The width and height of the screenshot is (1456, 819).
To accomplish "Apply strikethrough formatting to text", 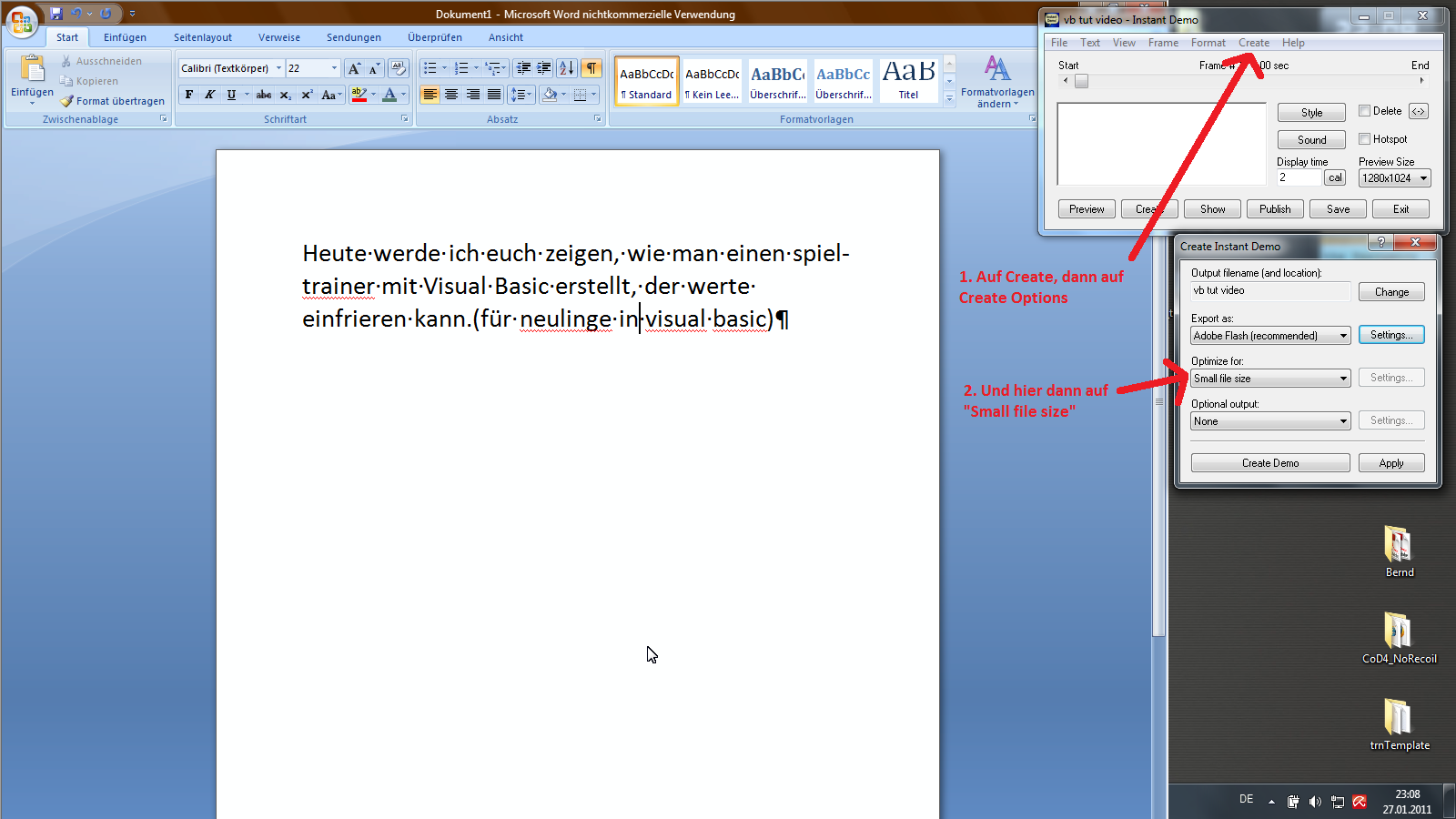I will tap(264, 95).
